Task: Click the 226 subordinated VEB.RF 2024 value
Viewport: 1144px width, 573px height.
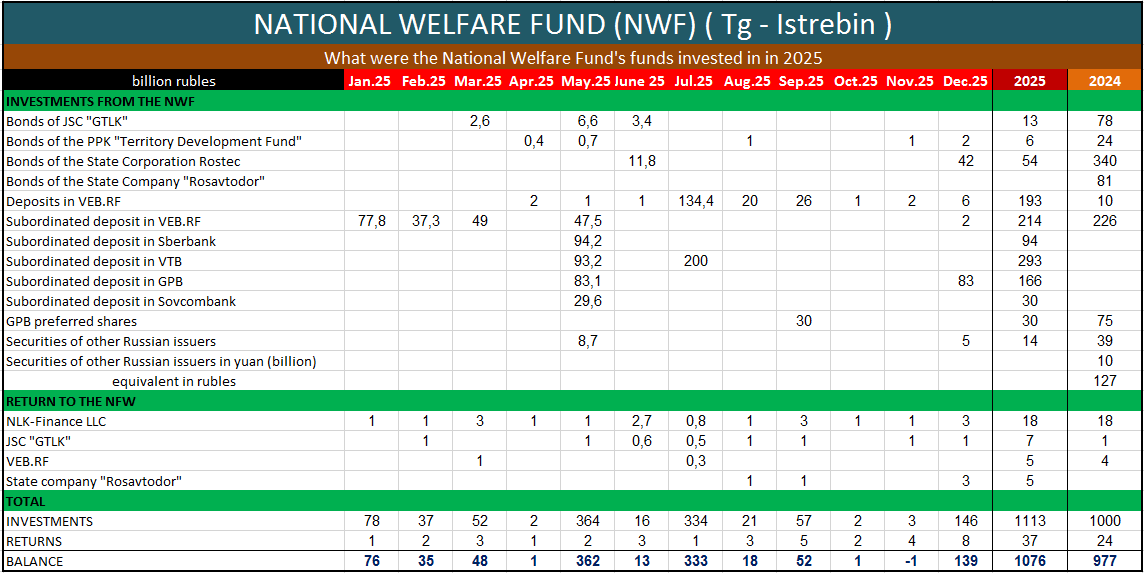Action: click(x=1105, y=221)
